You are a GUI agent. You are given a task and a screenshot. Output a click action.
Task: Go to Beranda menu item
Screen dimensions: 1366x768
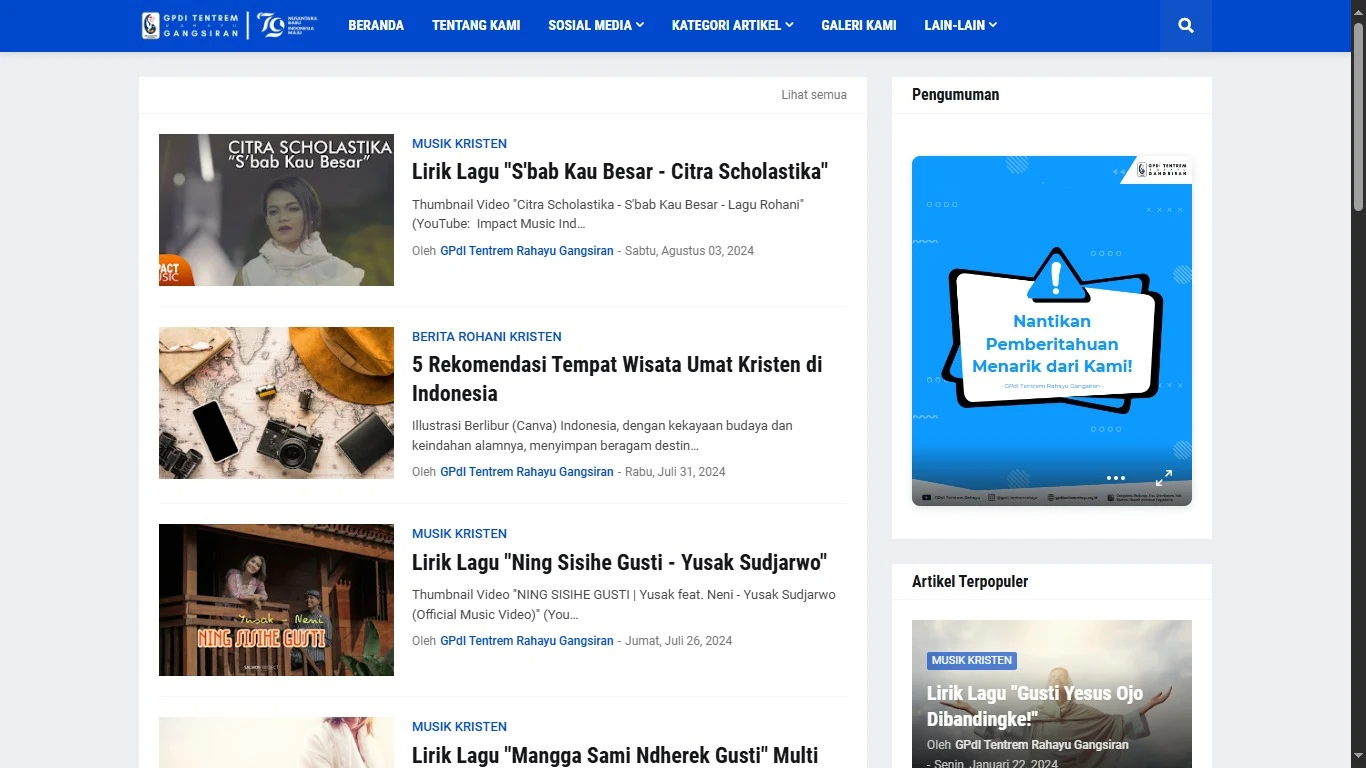(376, 25)
